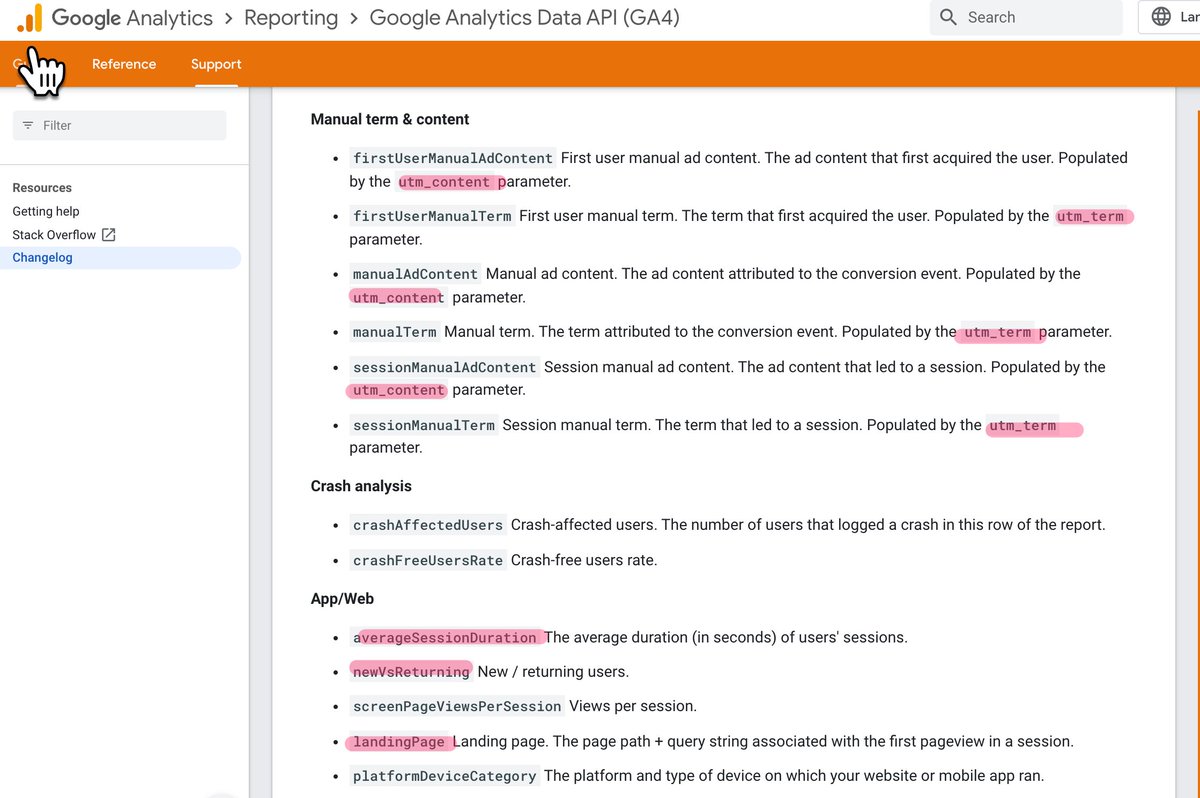Click the firstUserManualAdContent code term
The image size is (1200, 798).
coord(453,158)
